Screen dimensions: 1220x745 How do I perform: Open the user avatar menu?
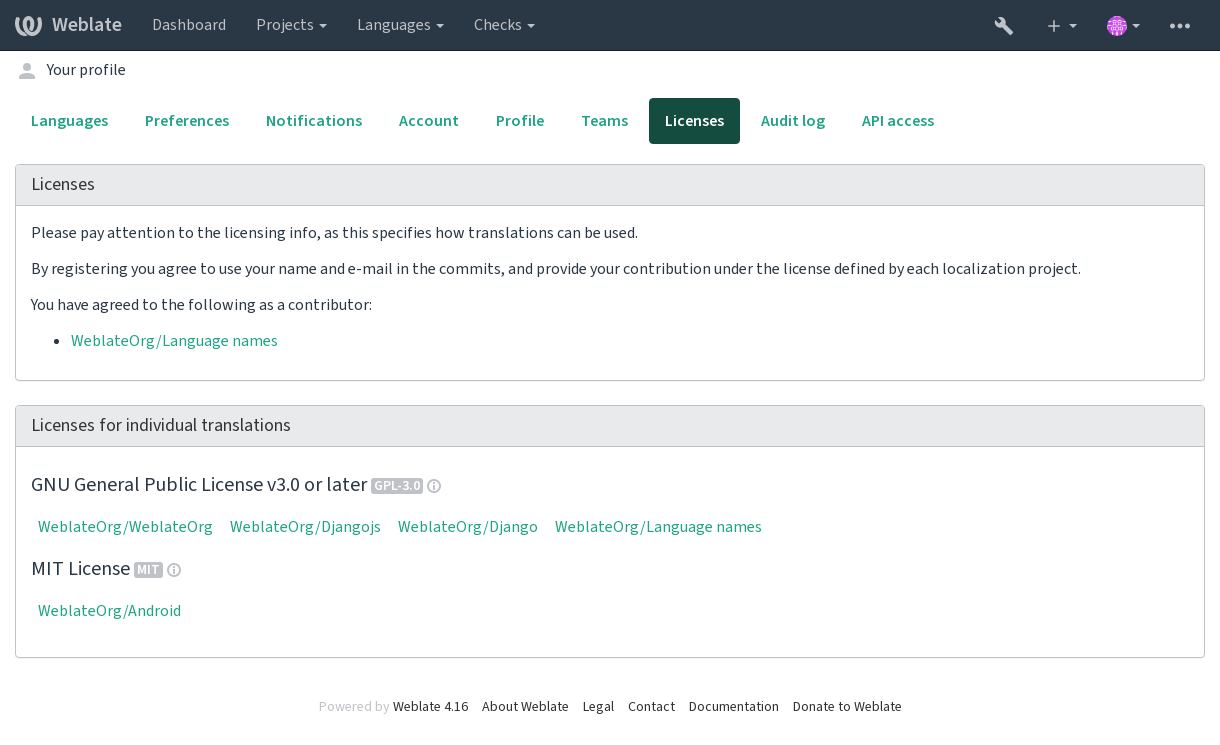(1123, 26)
